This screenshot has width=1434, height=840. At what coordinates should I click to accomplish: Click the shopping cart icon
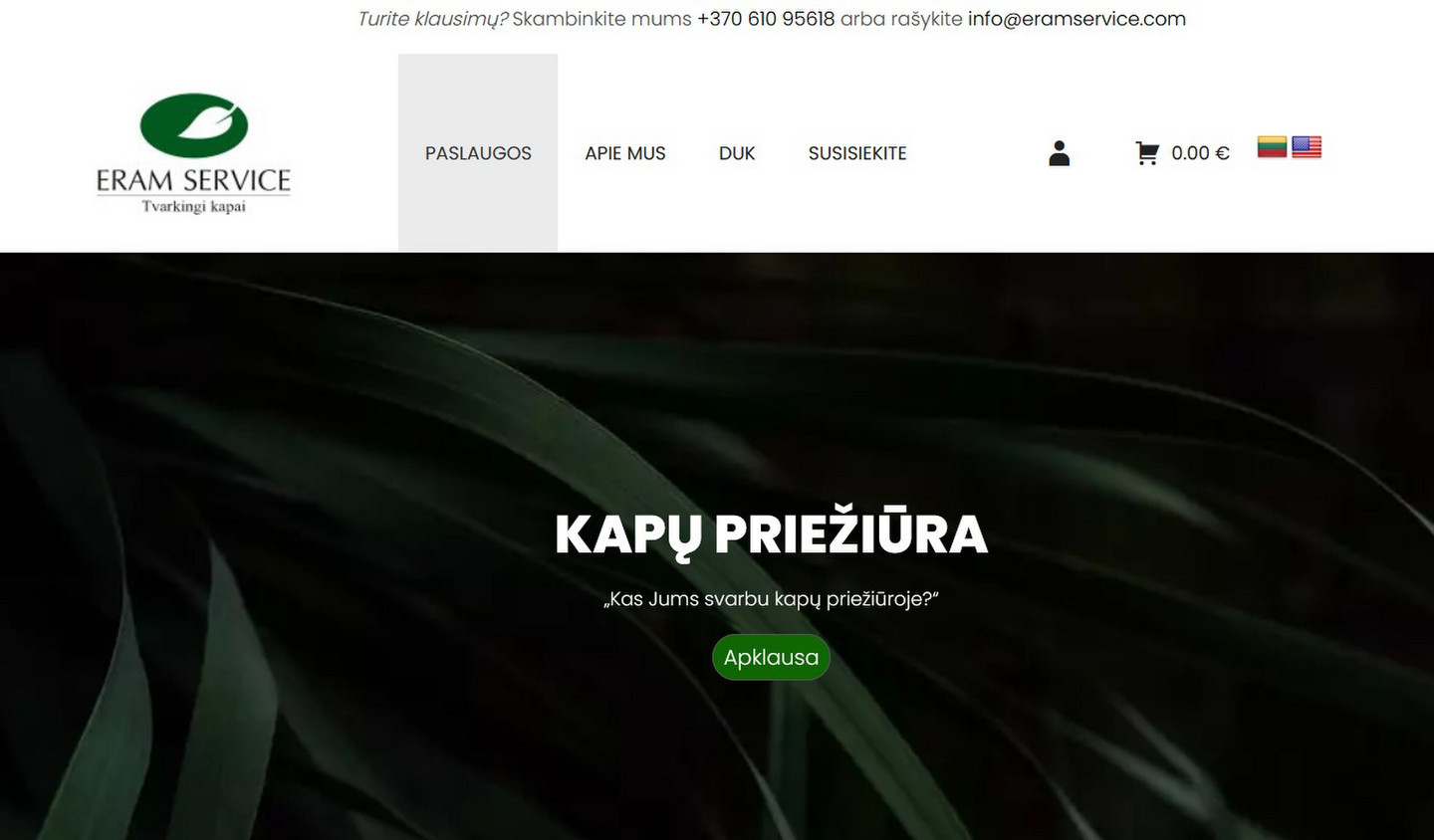(x=1147, y=153)
